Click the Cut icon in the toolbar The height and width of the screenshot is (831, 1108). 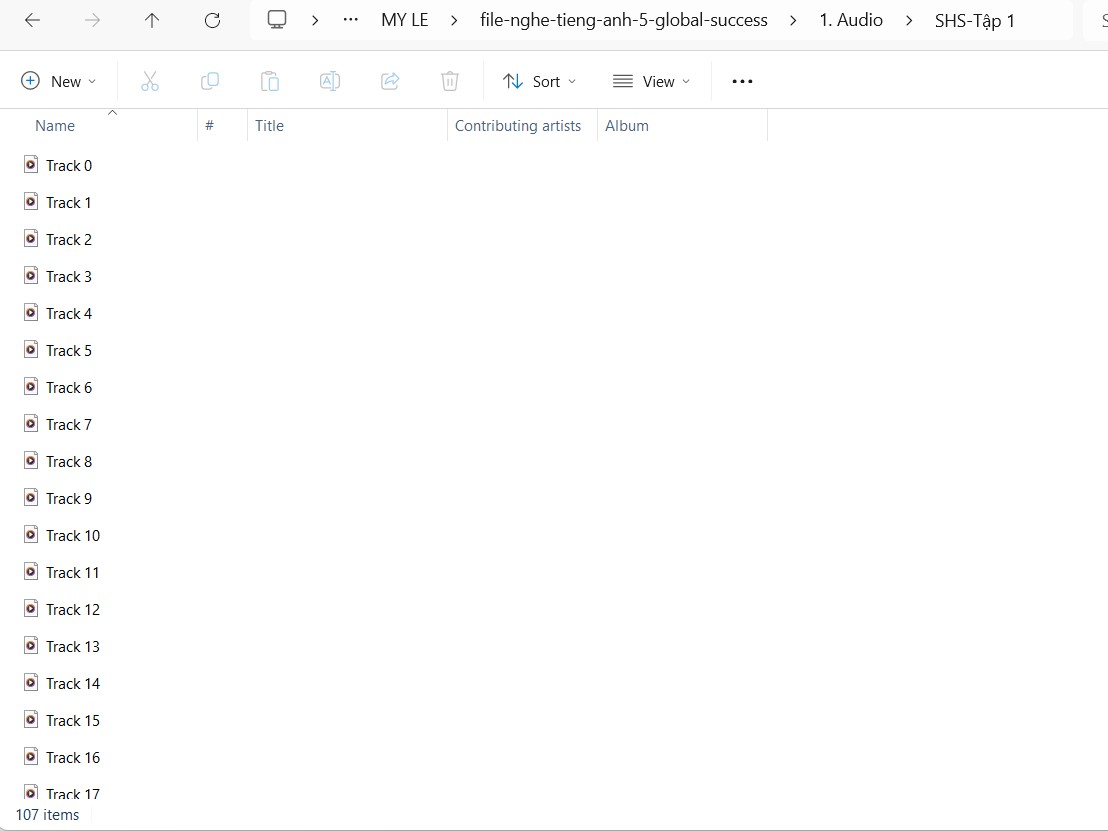(150, 81)
